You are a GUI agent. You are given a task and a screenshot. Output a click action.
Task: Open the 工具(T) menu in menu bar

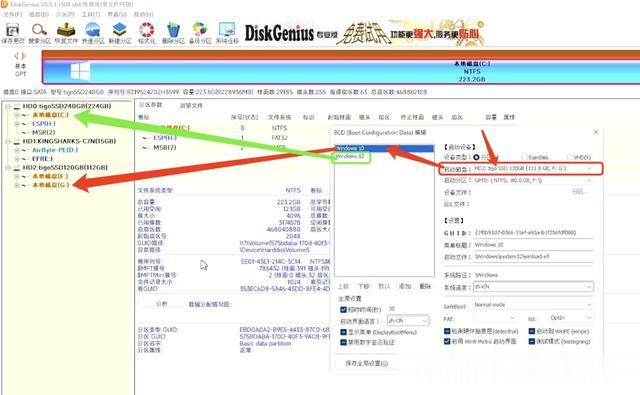point(91,14)
